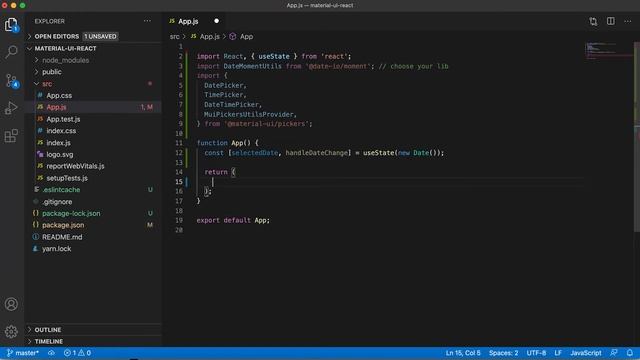Click src in the breadcrumb
The width and height of the screenshot is (640, 360).
(174, 36)
